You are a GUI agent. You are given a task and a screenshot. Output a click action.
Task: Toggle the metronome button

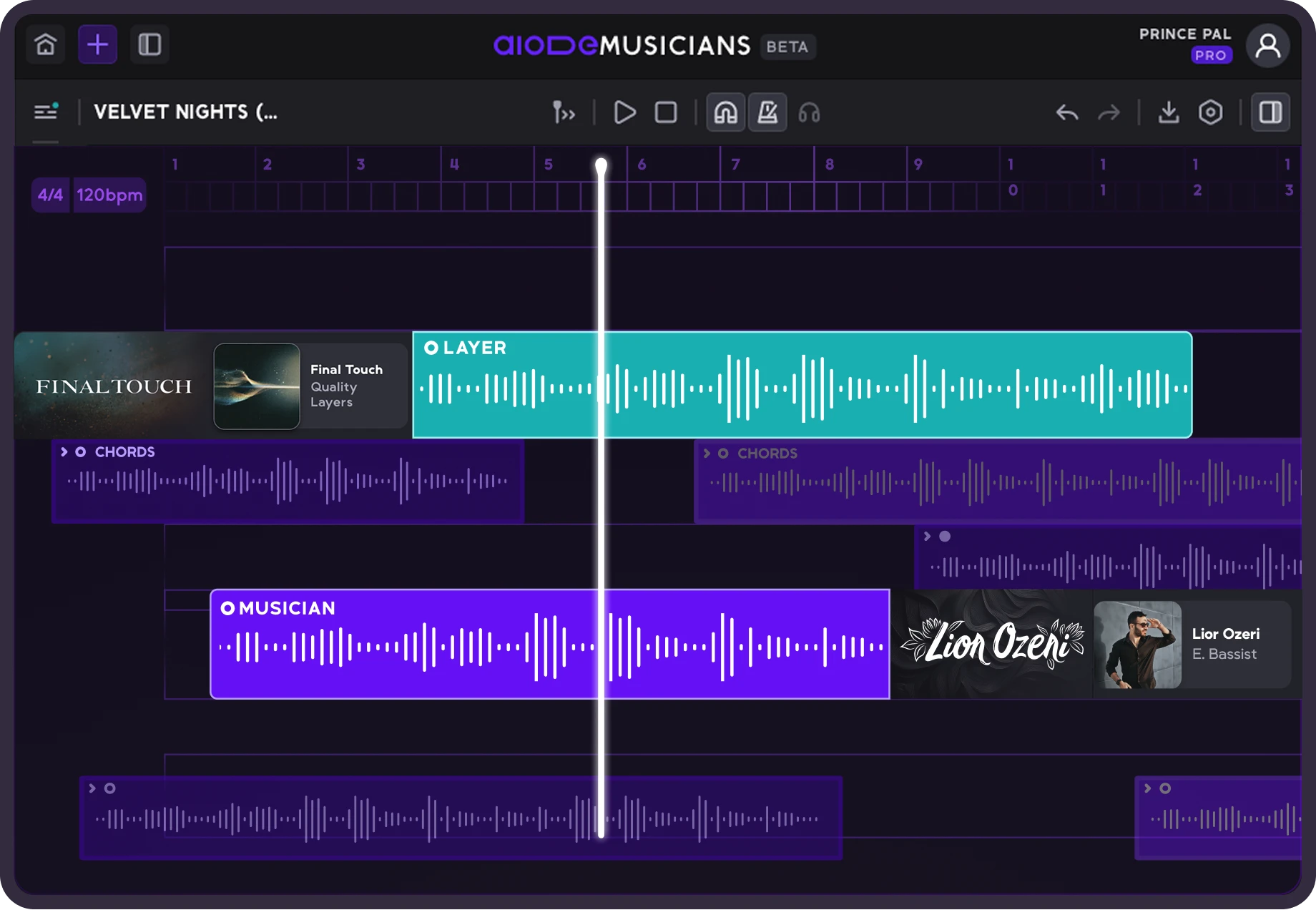[767, 112]
